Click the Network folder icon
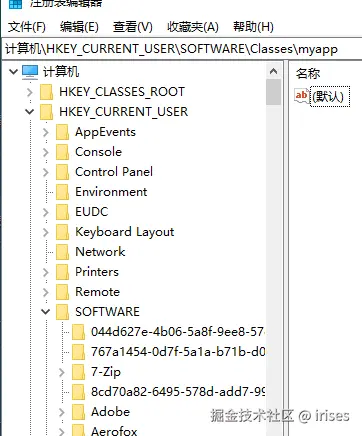The width and height of the screenshot is (362, 436). pos(62,252)
